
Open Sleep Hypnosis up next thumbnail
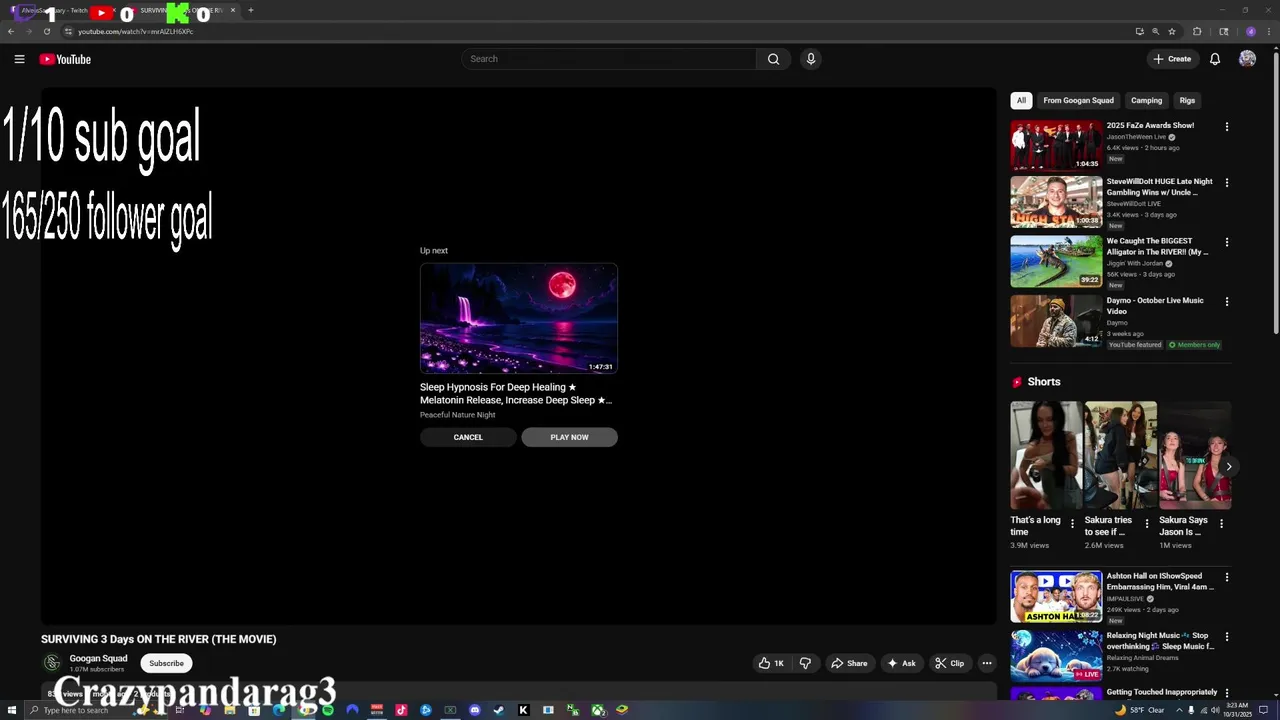[519, 318]
